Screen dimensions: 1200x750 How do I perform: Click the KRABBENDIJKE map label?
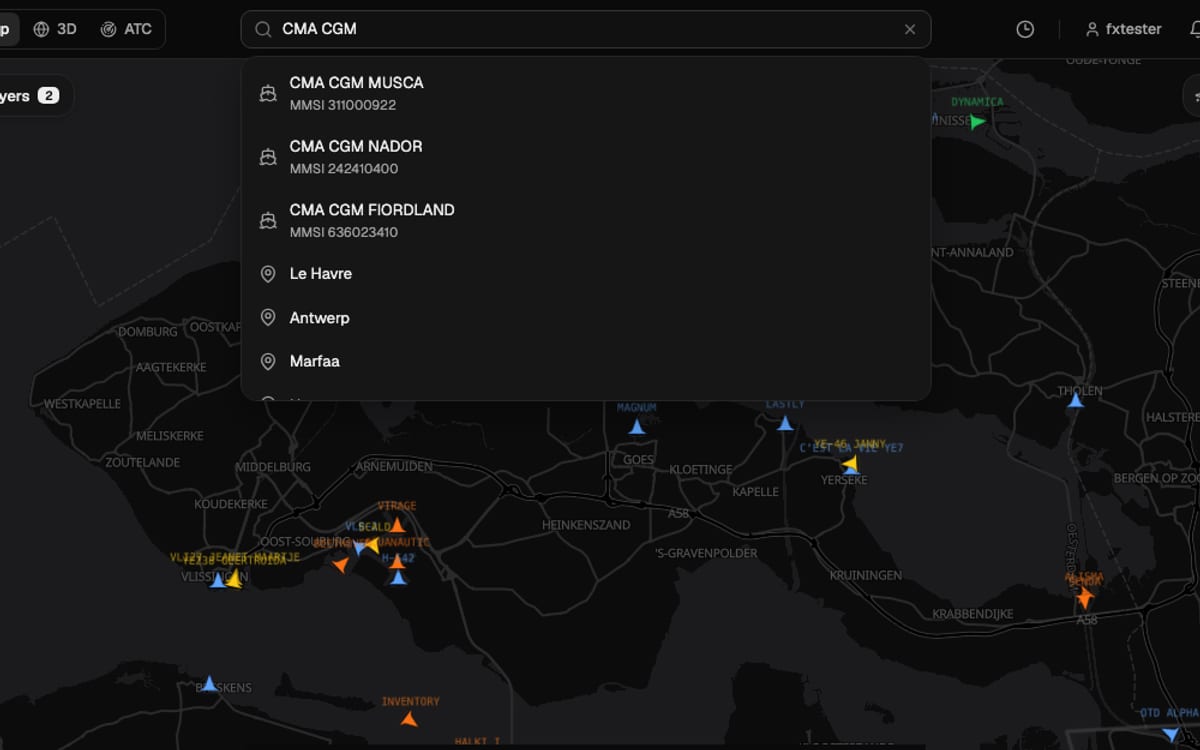click(x=972, y=613)
